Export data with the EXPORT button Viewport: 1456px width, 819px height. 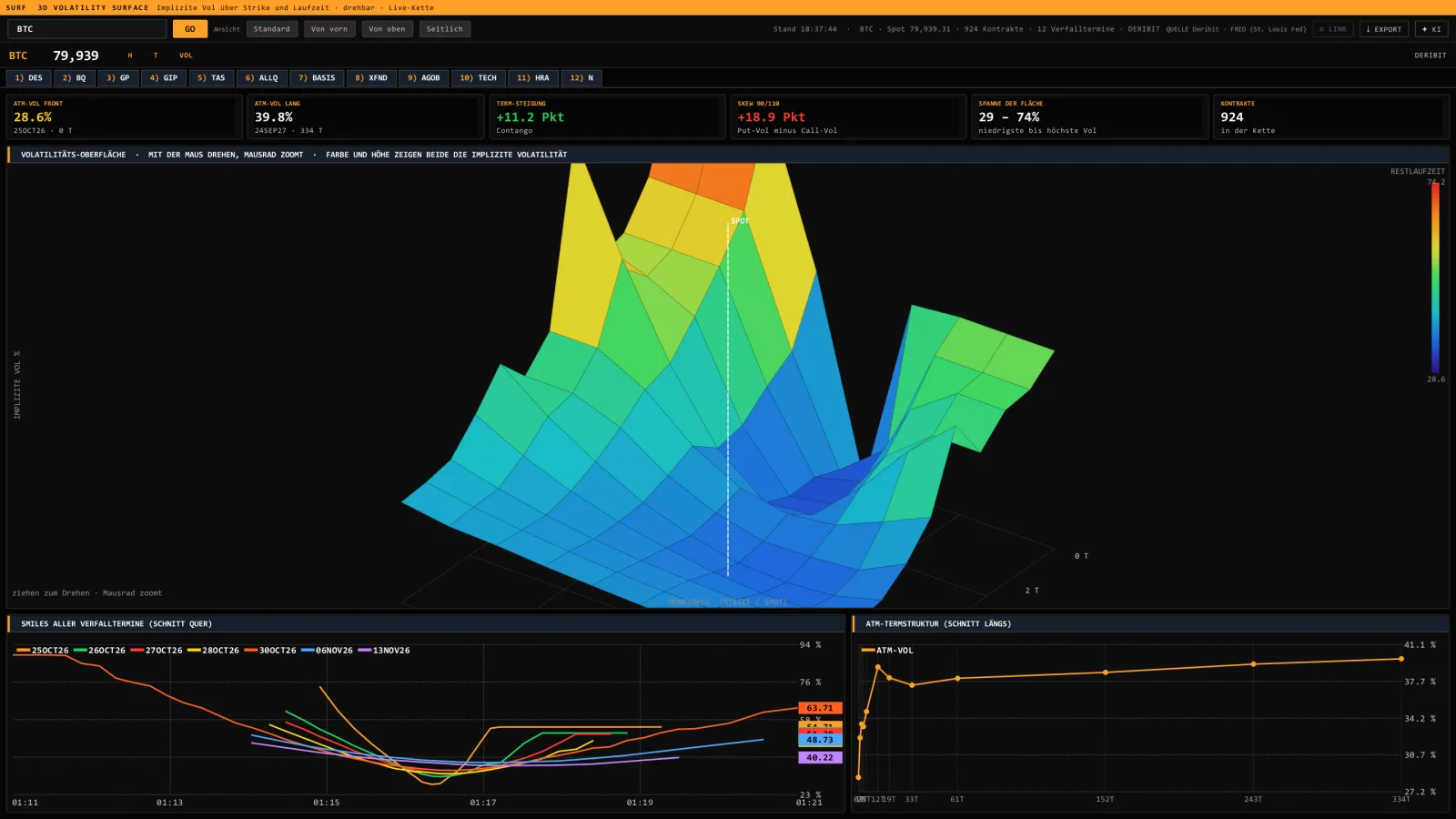click(1384, 29)
